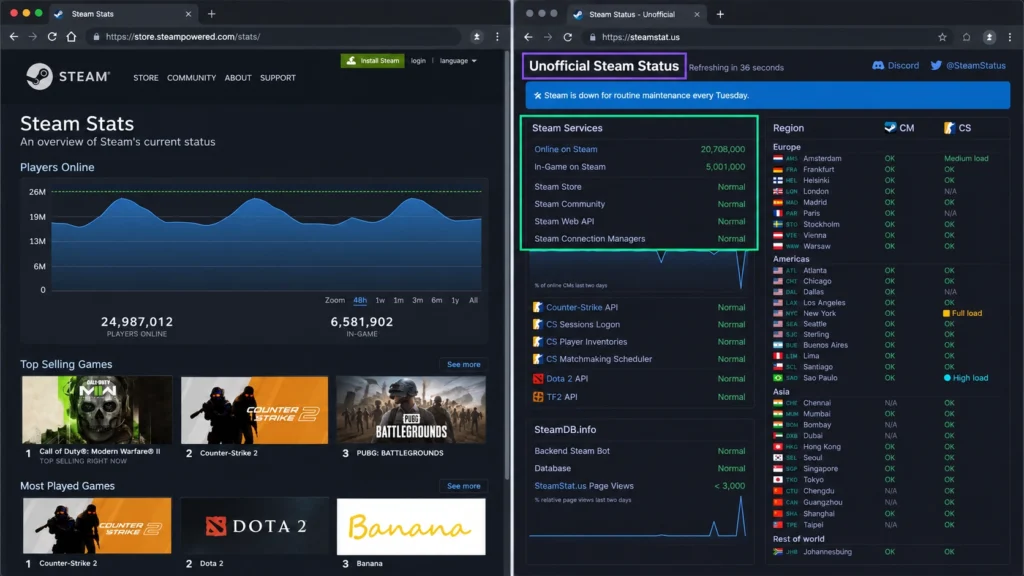Open Counter-Strike 2 top selling thumbnail

coord(255,410)
